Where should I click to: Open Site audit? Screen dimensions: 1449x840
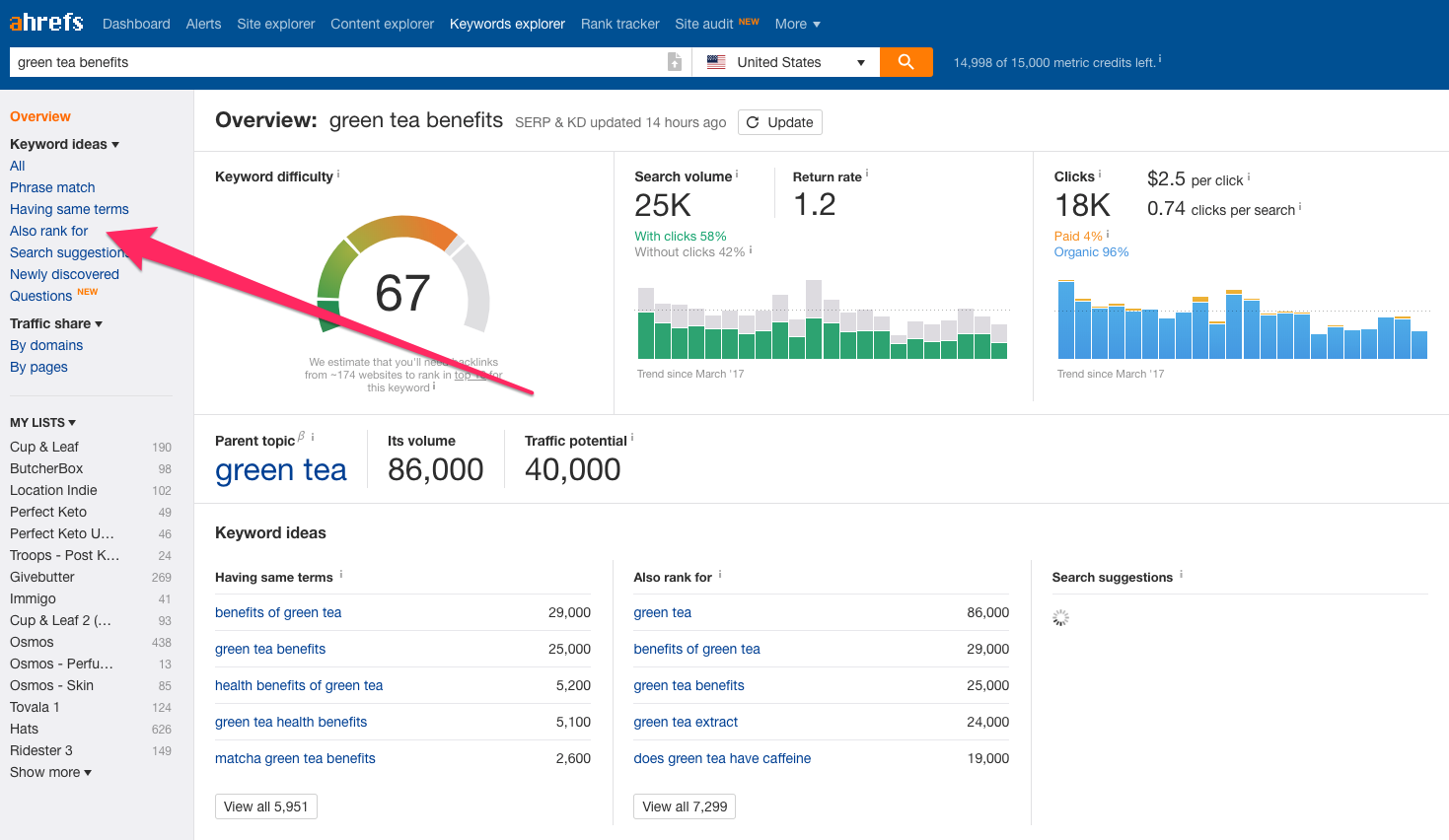point(704,24)
